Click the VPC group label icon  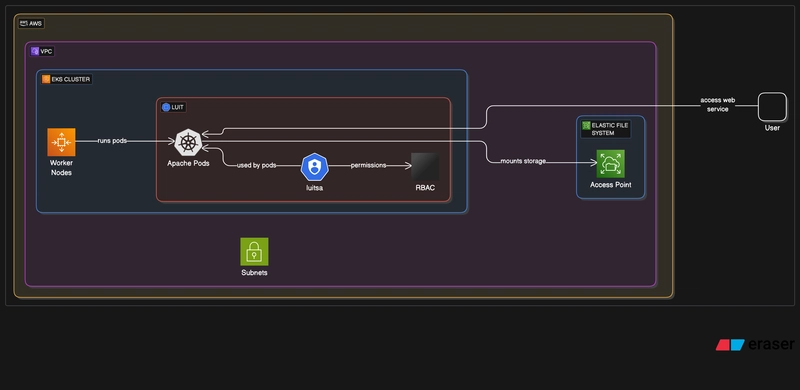[35, 51]
